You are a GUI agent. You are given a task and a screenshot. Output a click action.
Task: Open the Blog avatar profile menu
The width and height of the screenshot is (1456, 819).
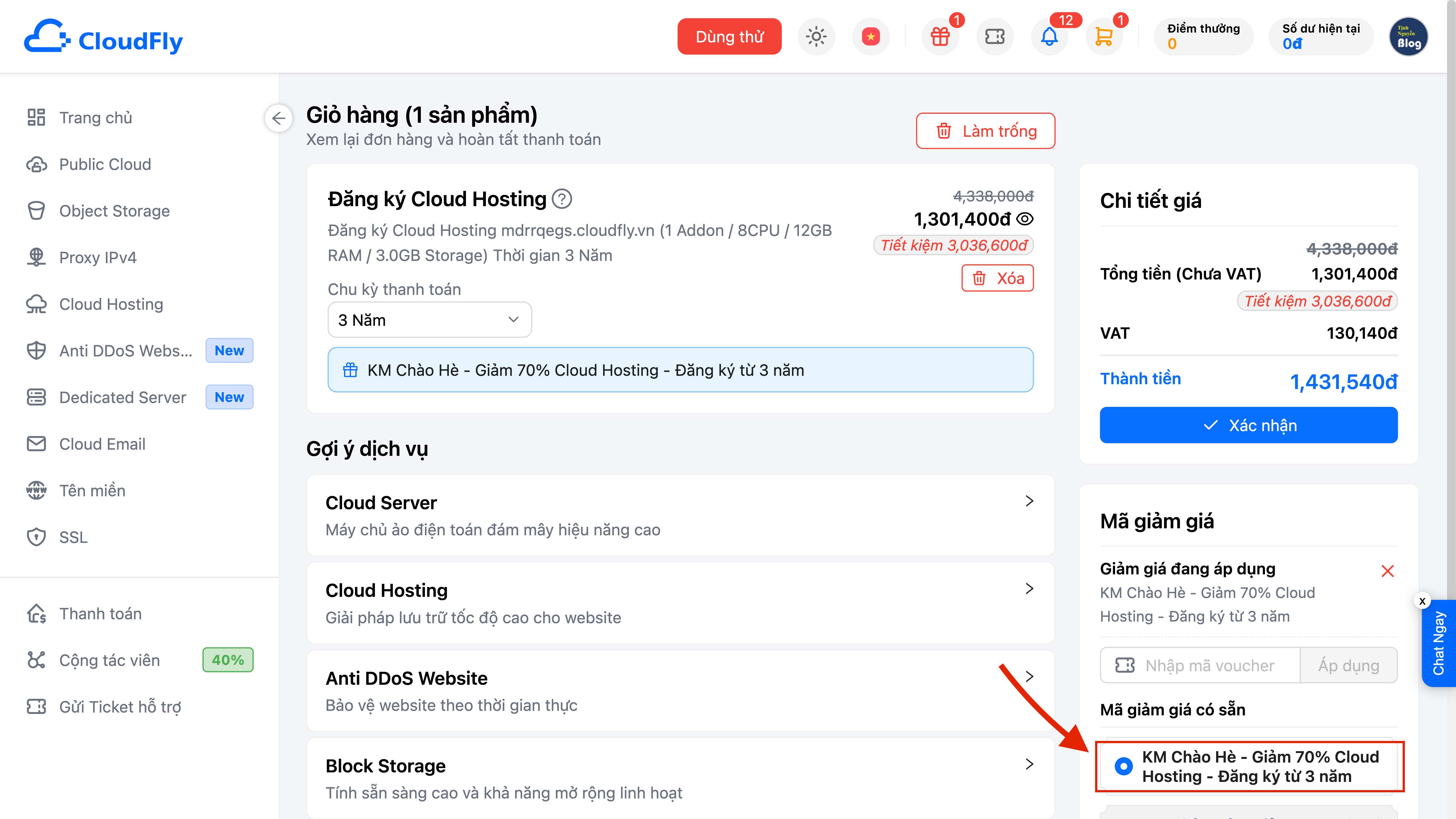coord(1409,37)
